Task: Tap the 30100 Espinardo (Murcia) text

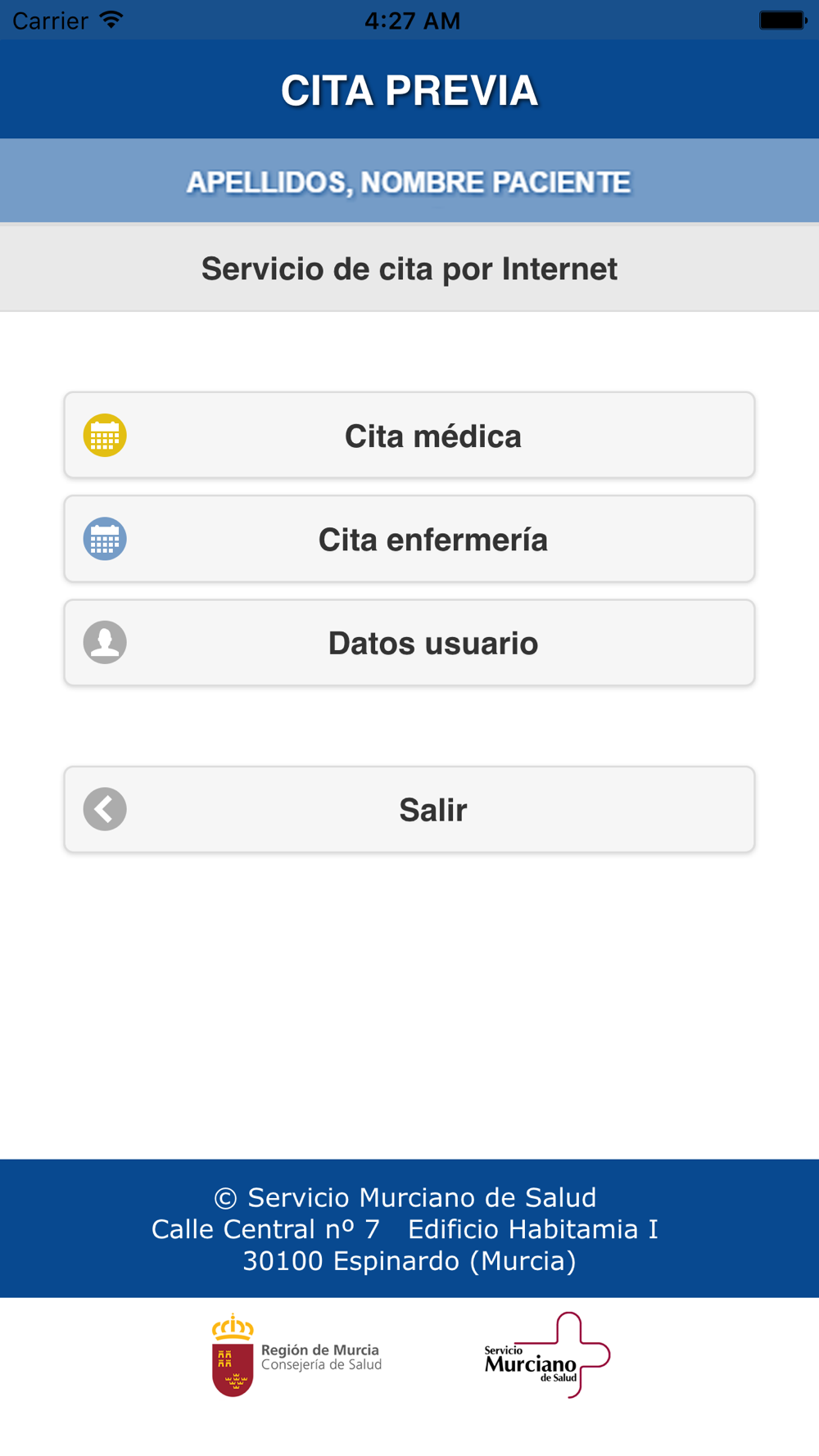Action: click(x=409, y=1261)
